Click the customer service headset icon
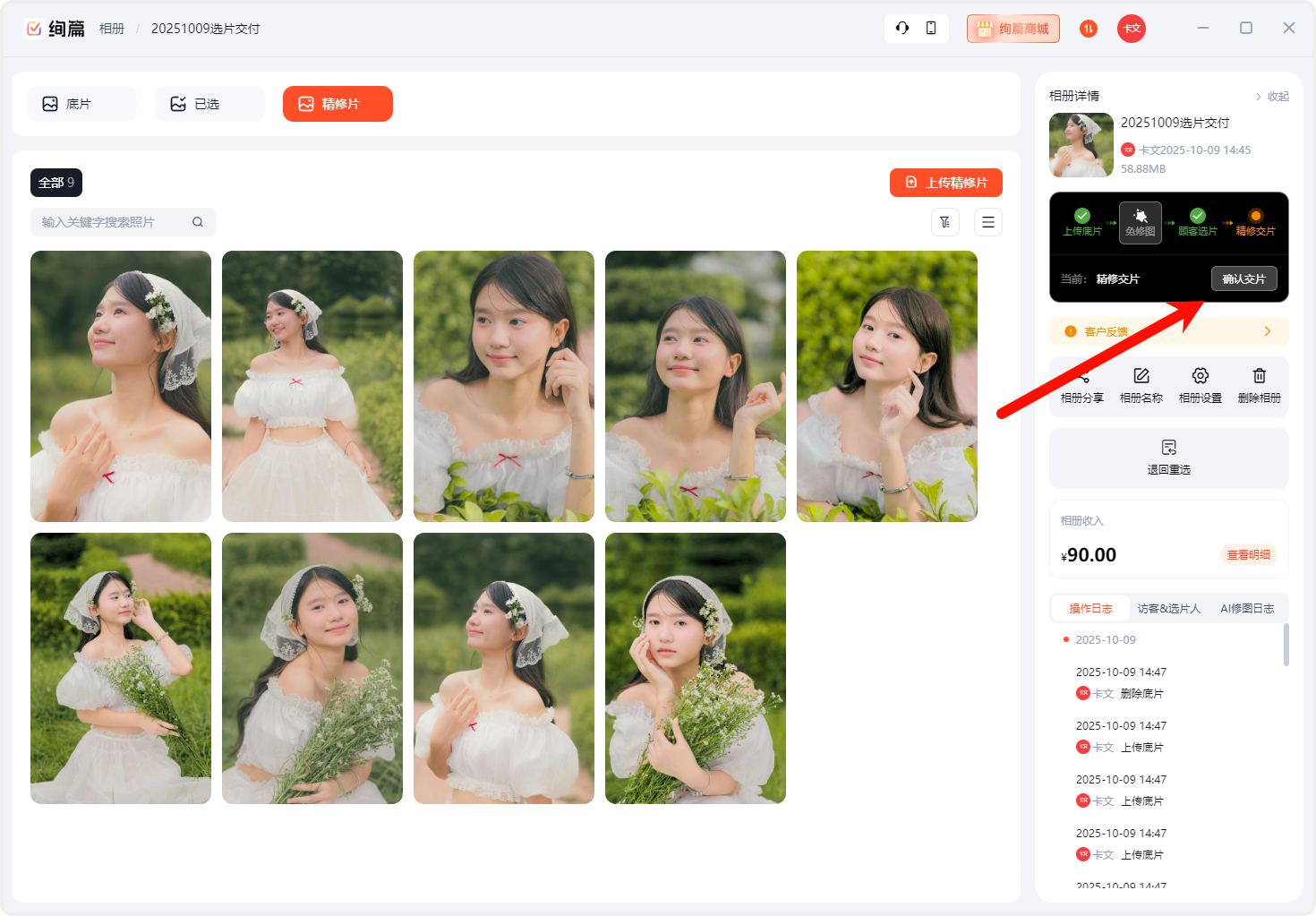The height and width of the screenshot is (916, 1316). (902, 28)
